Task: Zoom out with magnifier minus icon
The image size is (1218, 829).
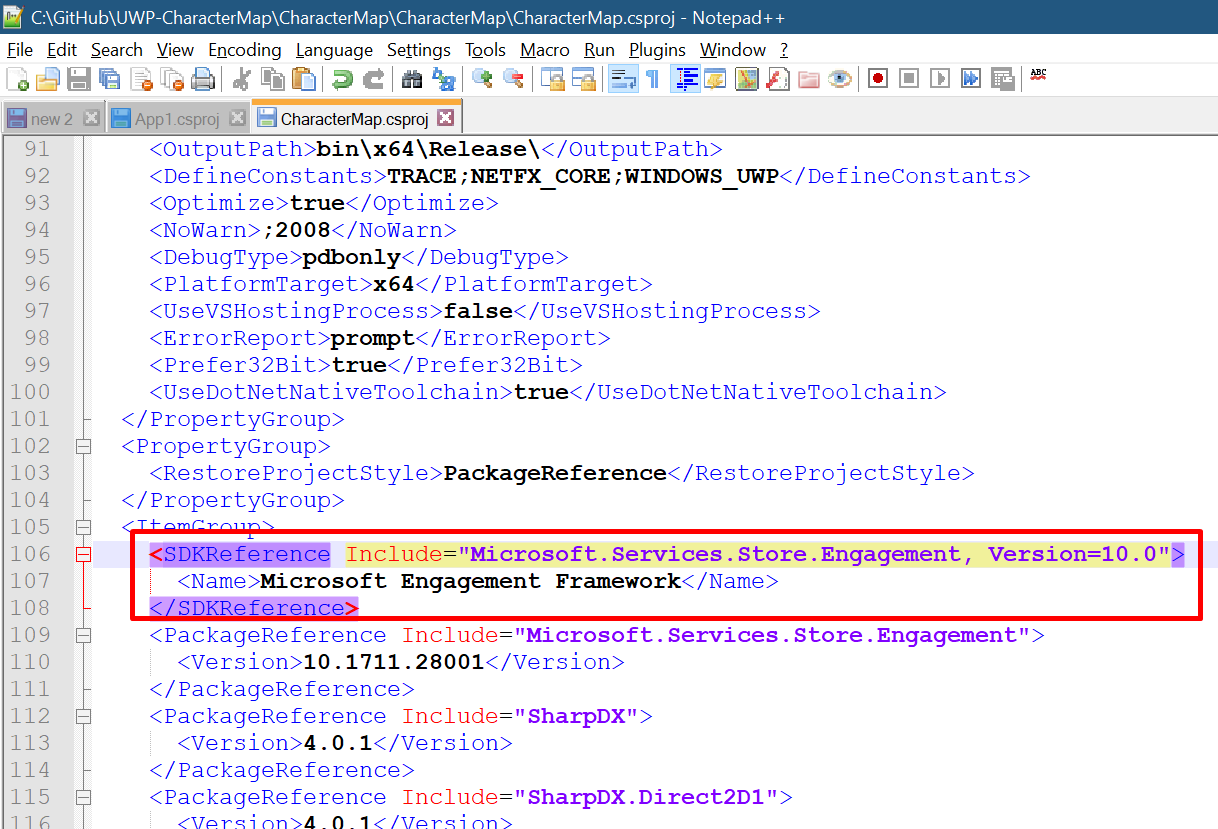Action: 513,79
